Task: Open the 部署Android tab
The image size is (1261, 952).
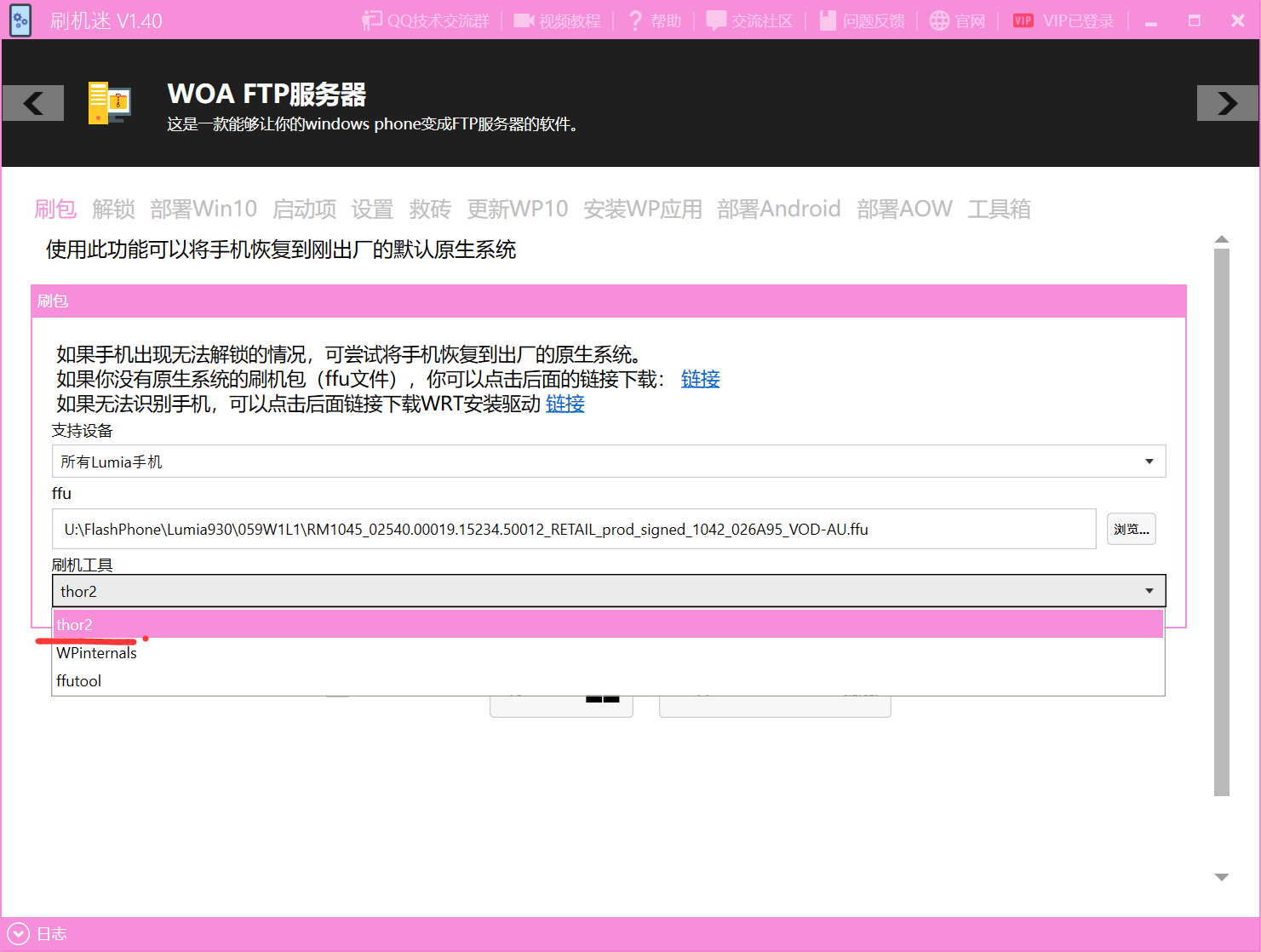Action: coord(778,209)
